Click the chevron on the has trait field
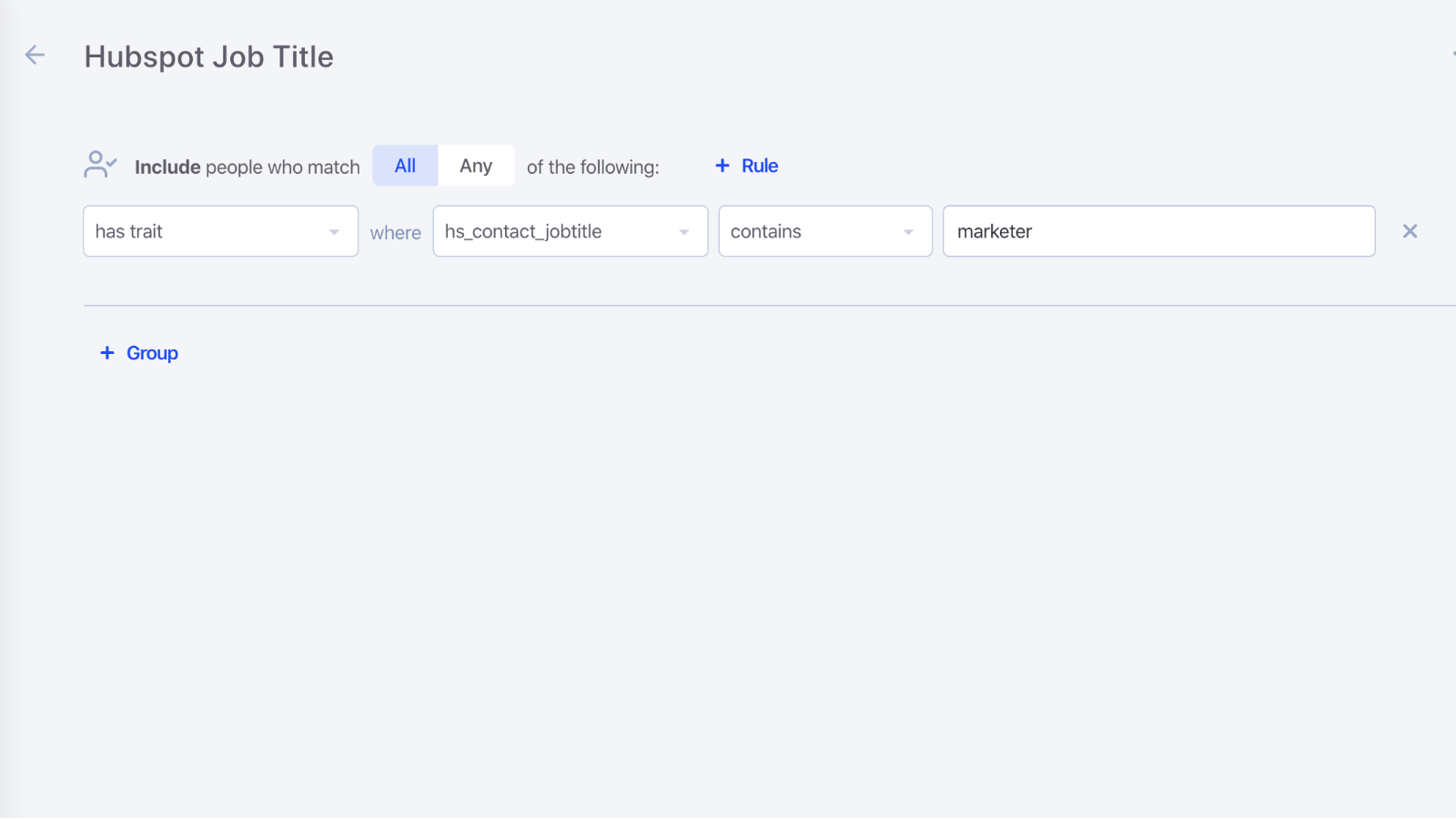Viewport: 1456px width, 819px height. pos(334,232)
